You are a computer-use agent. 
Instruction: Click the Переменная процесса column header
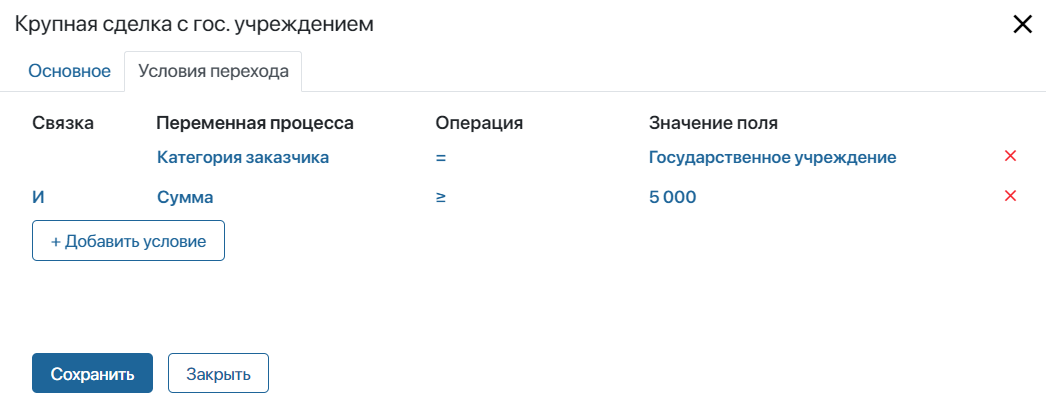[x=255, y=123]
